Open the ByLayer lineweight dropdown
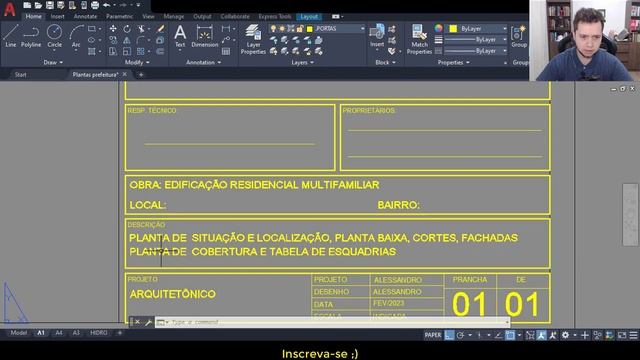Image resolution: width=640 pixels, height=360 pixels. pos(476,40)
